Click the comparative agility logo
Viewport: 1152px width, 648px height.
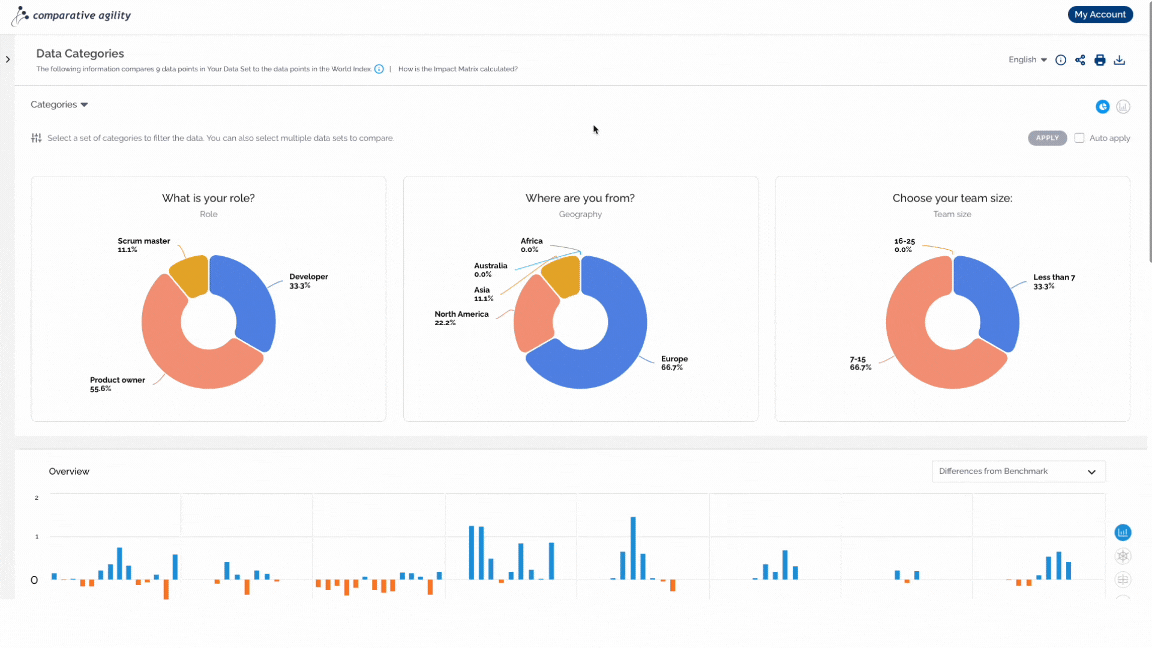coord(71,15)
